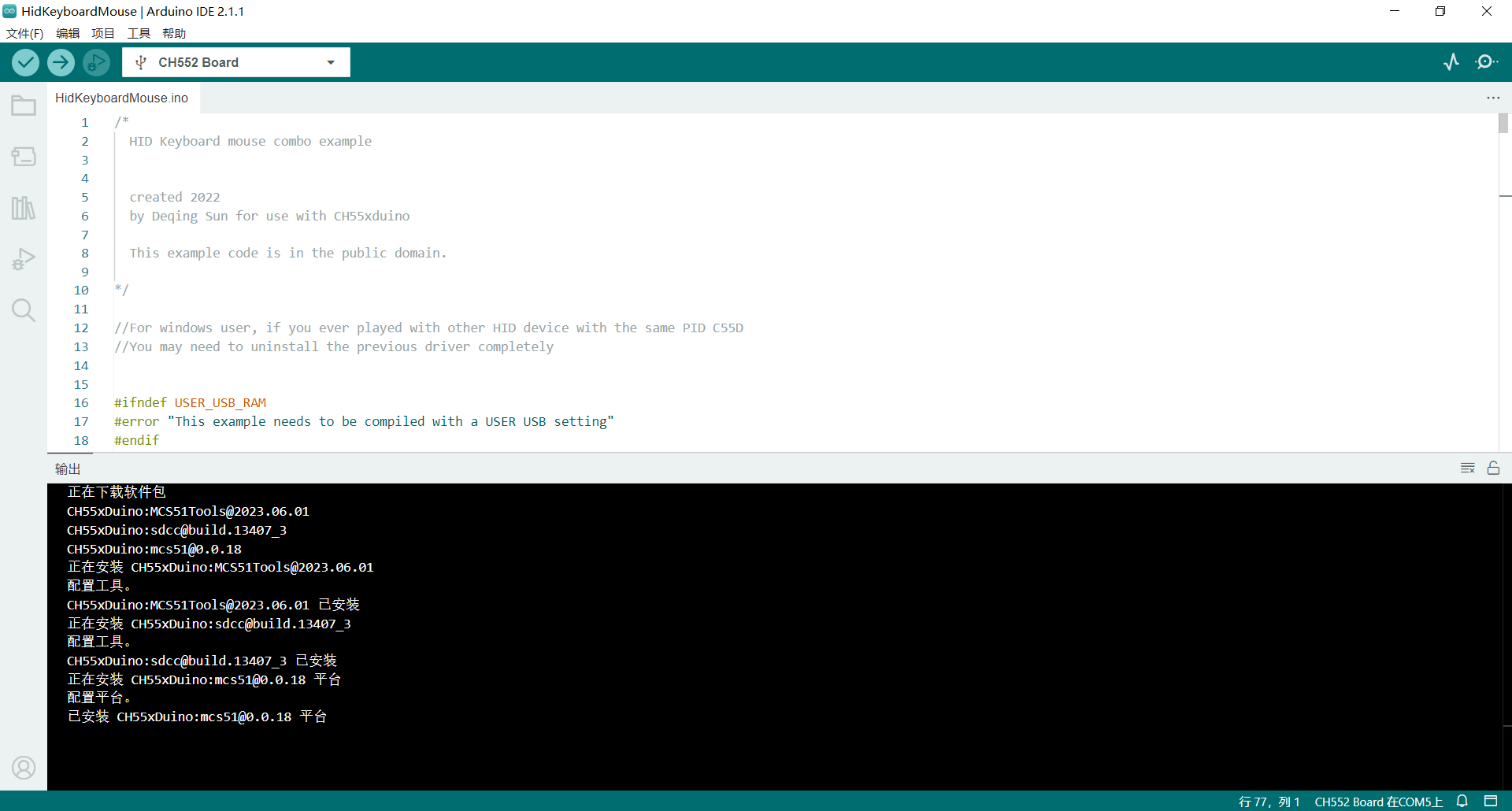Open the Library Manager sidebar panel
Screen dimensions: 1512x811
tap(24, 208)
